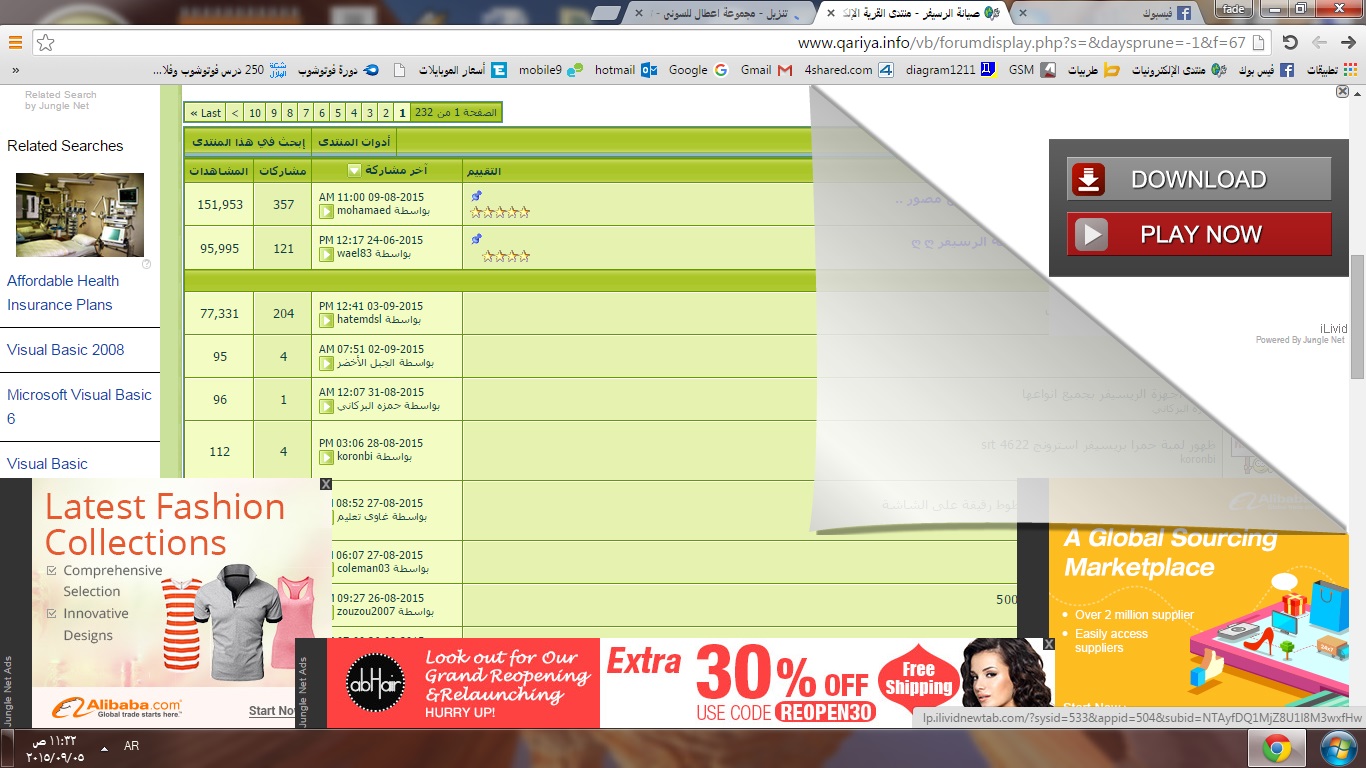Viewport: 1366px width, 768px height.
Task: Open the '250 درس فوتوشوب' bookmark
Action: point(221,70)
